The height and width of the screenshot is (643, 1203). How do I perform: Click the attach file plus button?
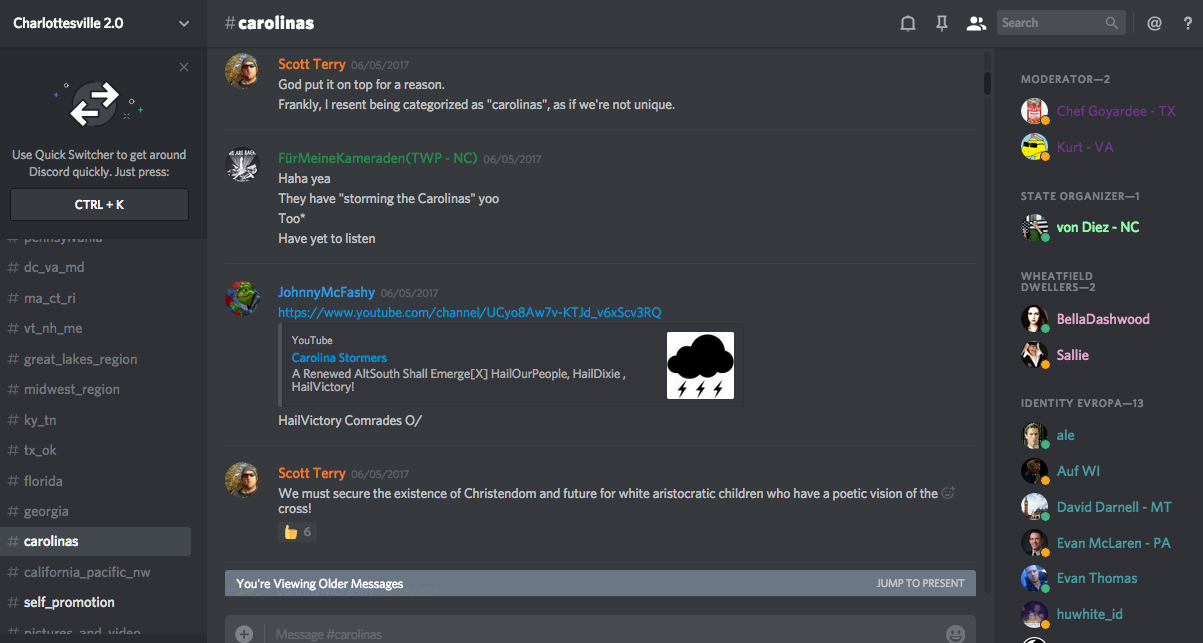244,633
